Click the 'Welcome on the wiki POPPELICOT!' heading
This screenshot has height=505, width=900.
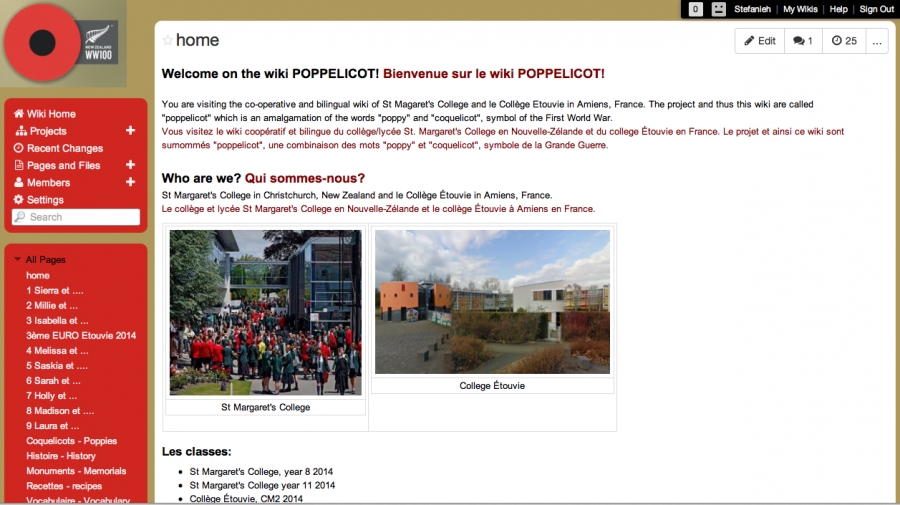pyautogui.click(x=270, y=73)
